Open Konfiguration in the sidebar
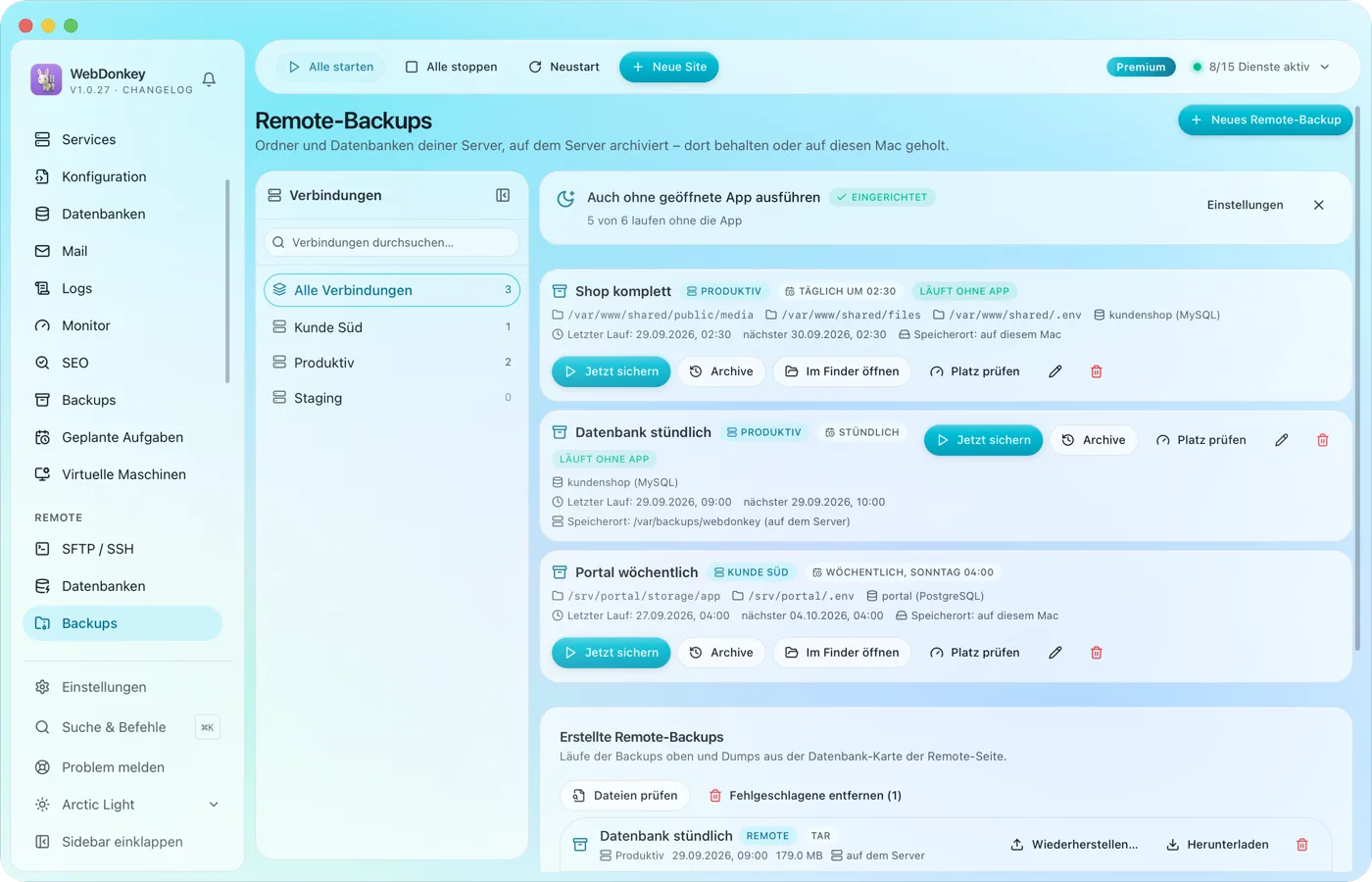 [x=122, y=176]
